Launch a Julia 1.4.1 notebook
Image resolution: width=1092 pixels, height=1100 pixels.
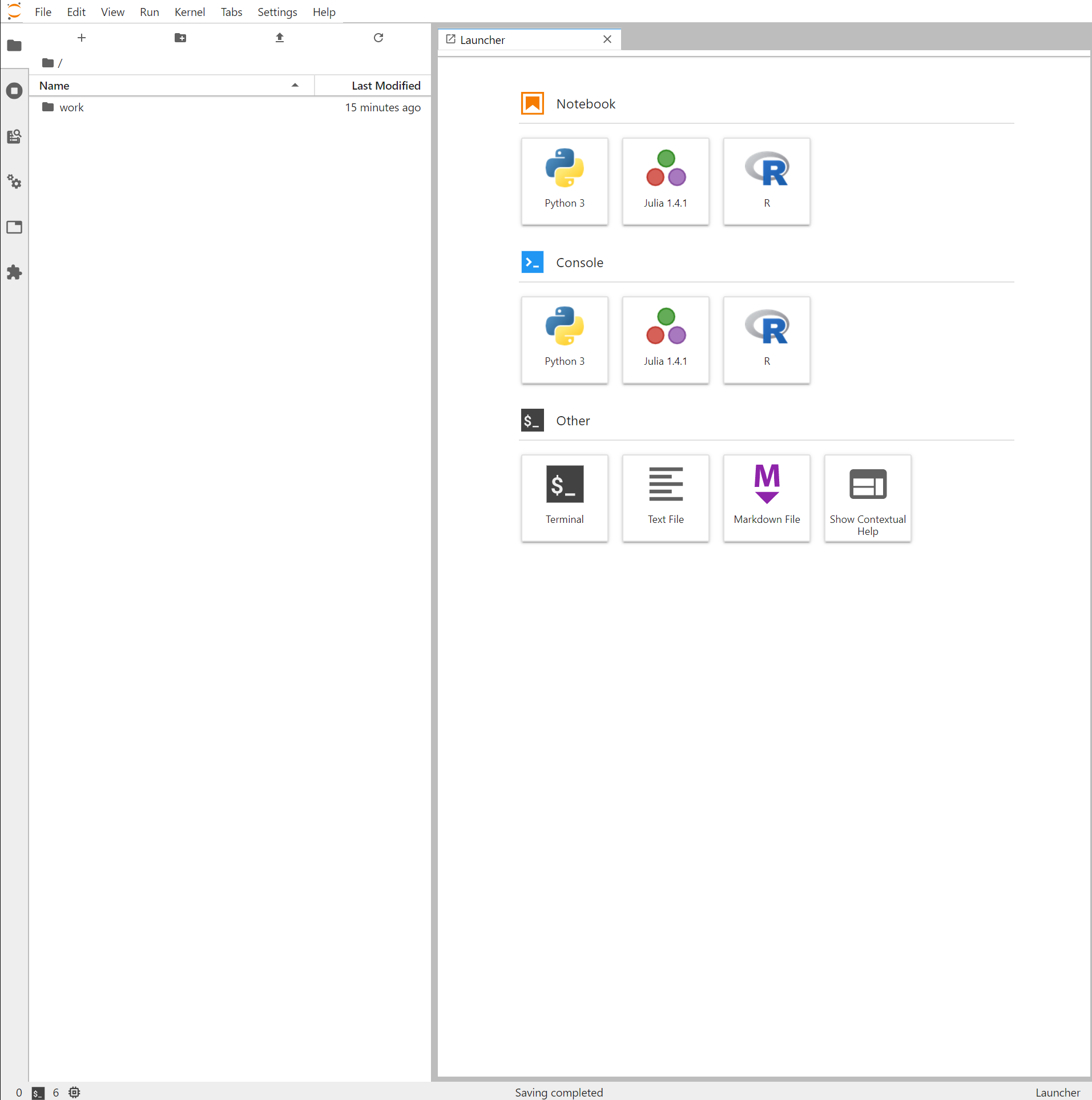click(x=666, y=181)
